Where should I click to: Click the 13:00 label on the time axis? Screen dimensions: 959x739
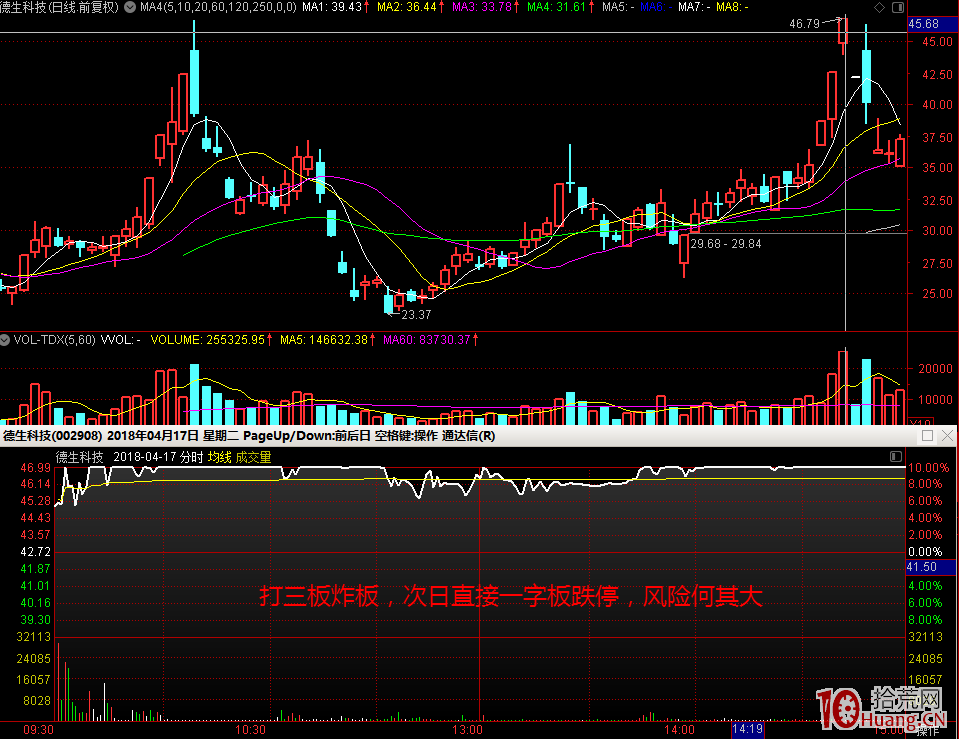[x=467, y=730]
